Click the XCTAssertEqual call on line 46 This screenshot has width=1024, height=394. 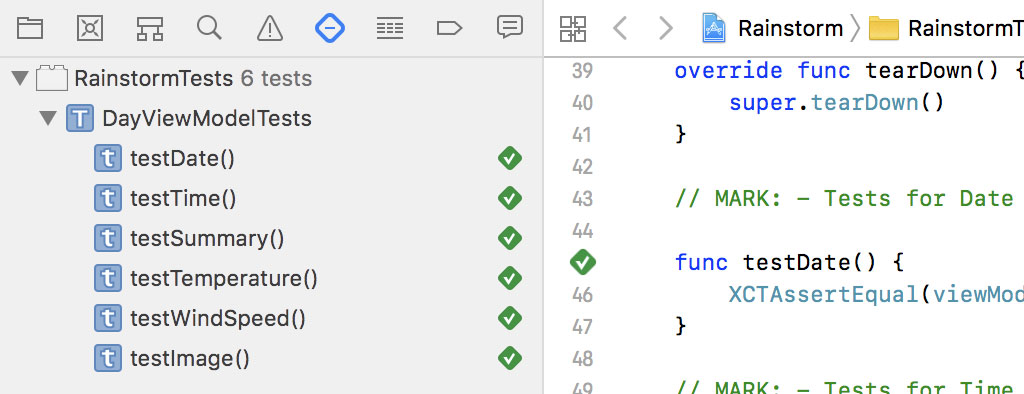(876, 294)
